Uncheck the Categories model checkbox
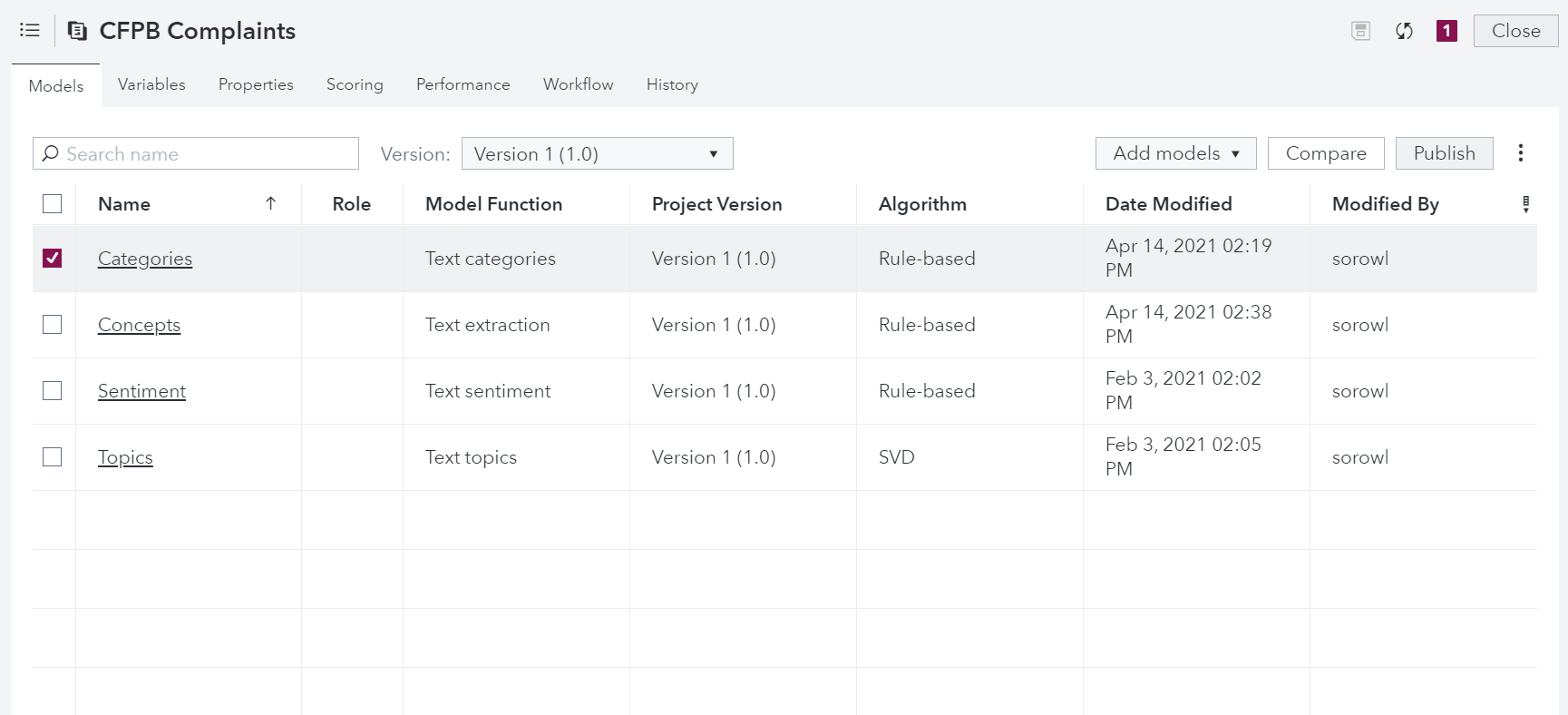This screenshot has height=715, width=1568. (x=53, y=259)
